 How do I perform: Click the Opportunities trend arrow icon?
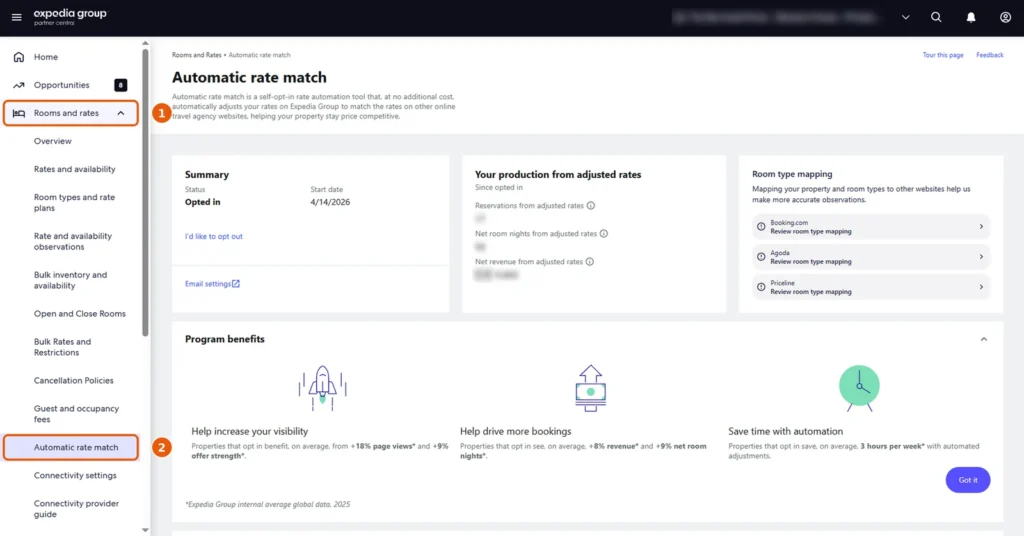click(19, 85)
